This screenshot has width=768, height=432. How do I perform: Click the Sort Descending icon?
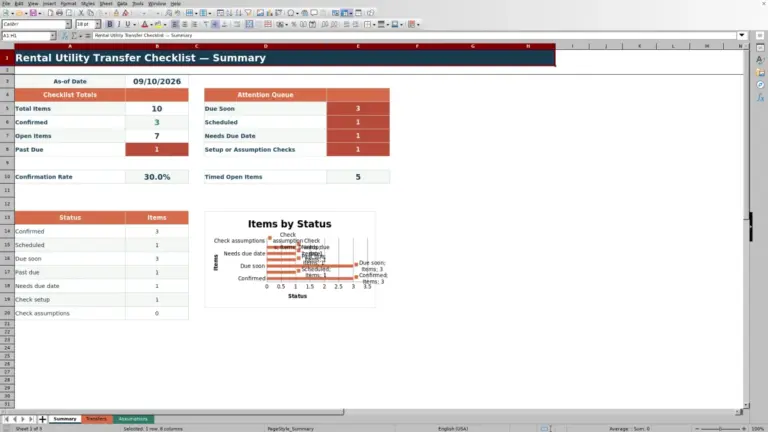click(239, 13)
